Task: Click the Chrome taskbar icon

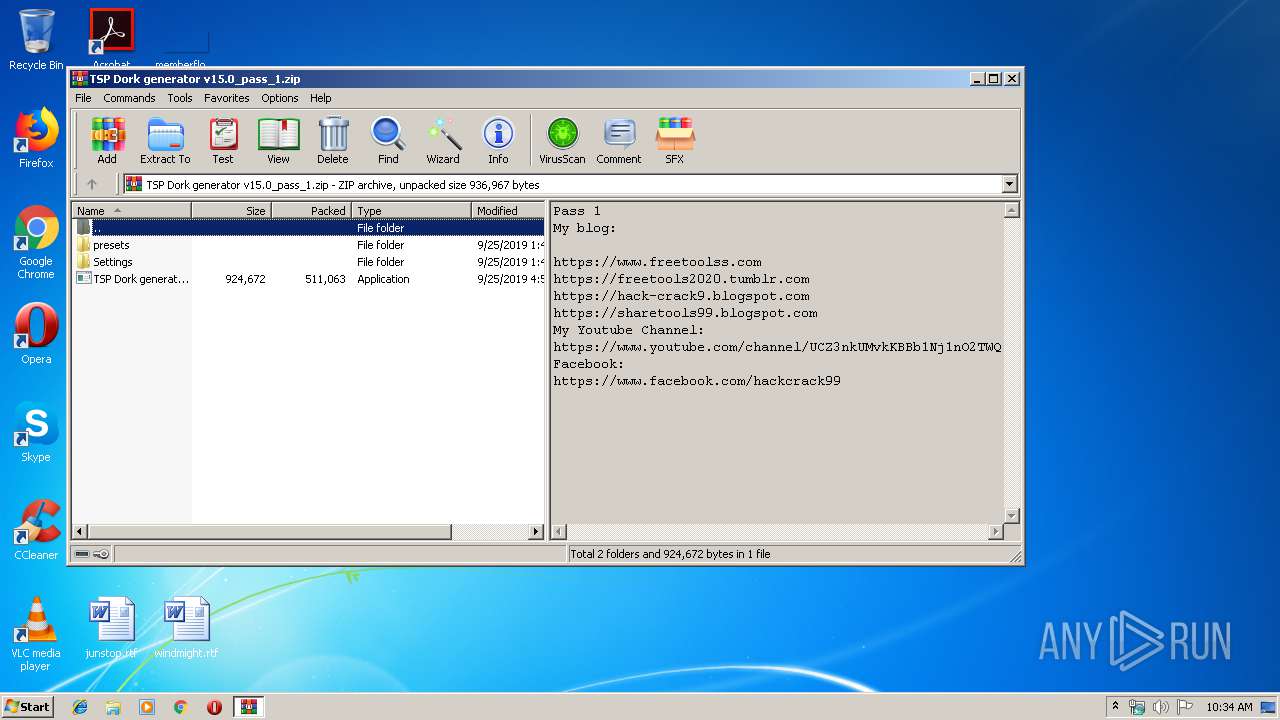Action: point(180,707)
